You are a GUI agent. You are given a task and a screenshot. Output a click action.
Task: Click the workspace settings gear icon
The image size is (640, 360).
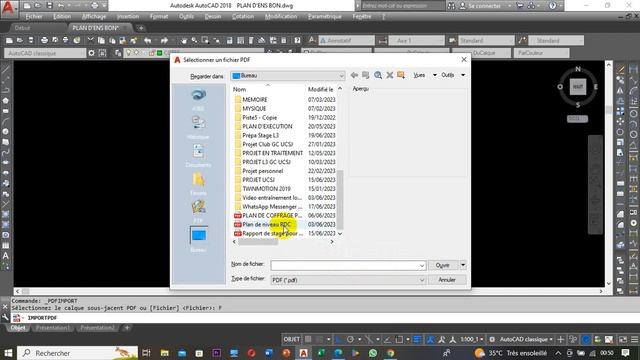[91, 53]
